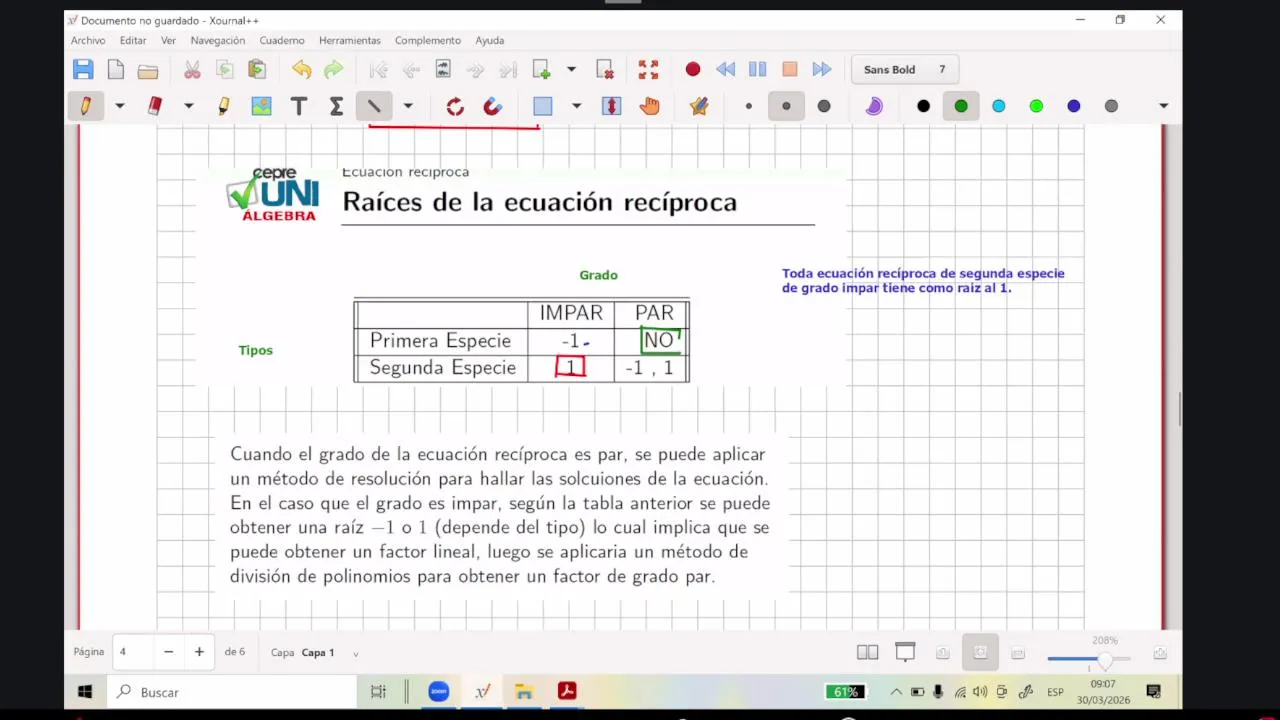This screenshot has height=720, width=1280.
Task: Open the Ayuda menu
Action: [490, 40]
